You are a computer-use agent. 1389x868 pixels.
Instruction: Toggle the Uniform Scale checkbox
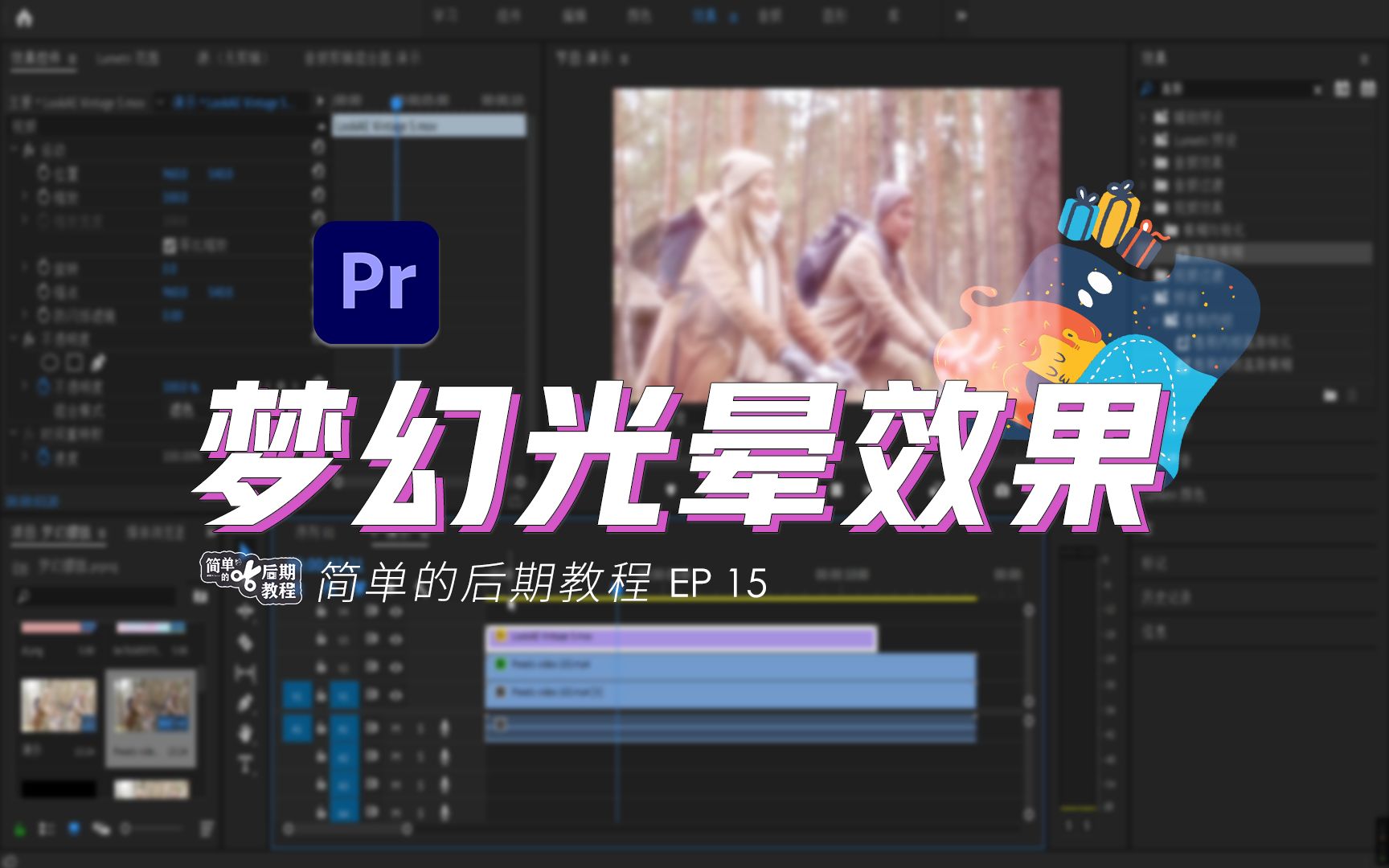[170, 244]
